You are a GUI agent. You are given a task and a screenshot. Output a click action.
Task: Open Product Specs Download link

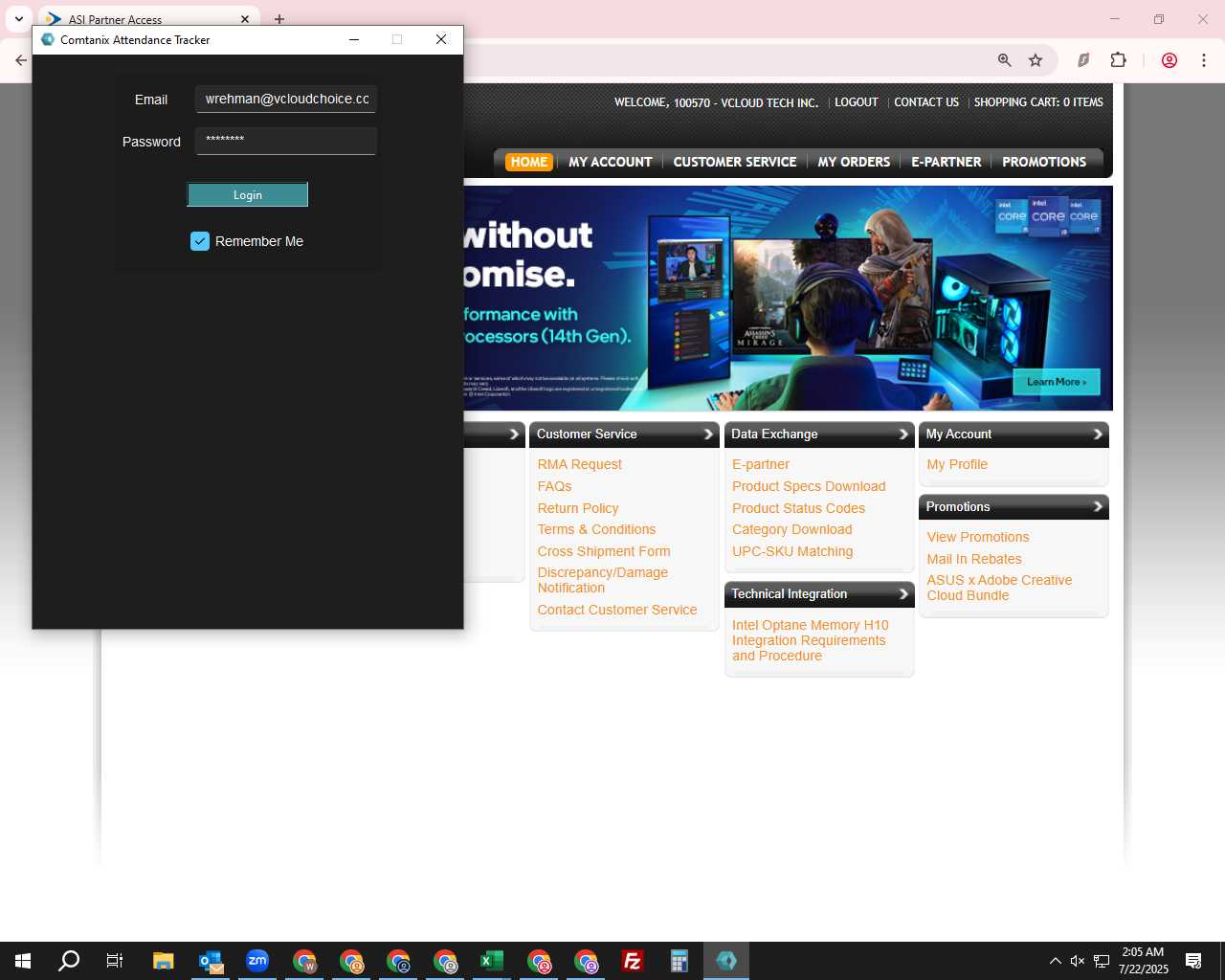coord(809,486)
